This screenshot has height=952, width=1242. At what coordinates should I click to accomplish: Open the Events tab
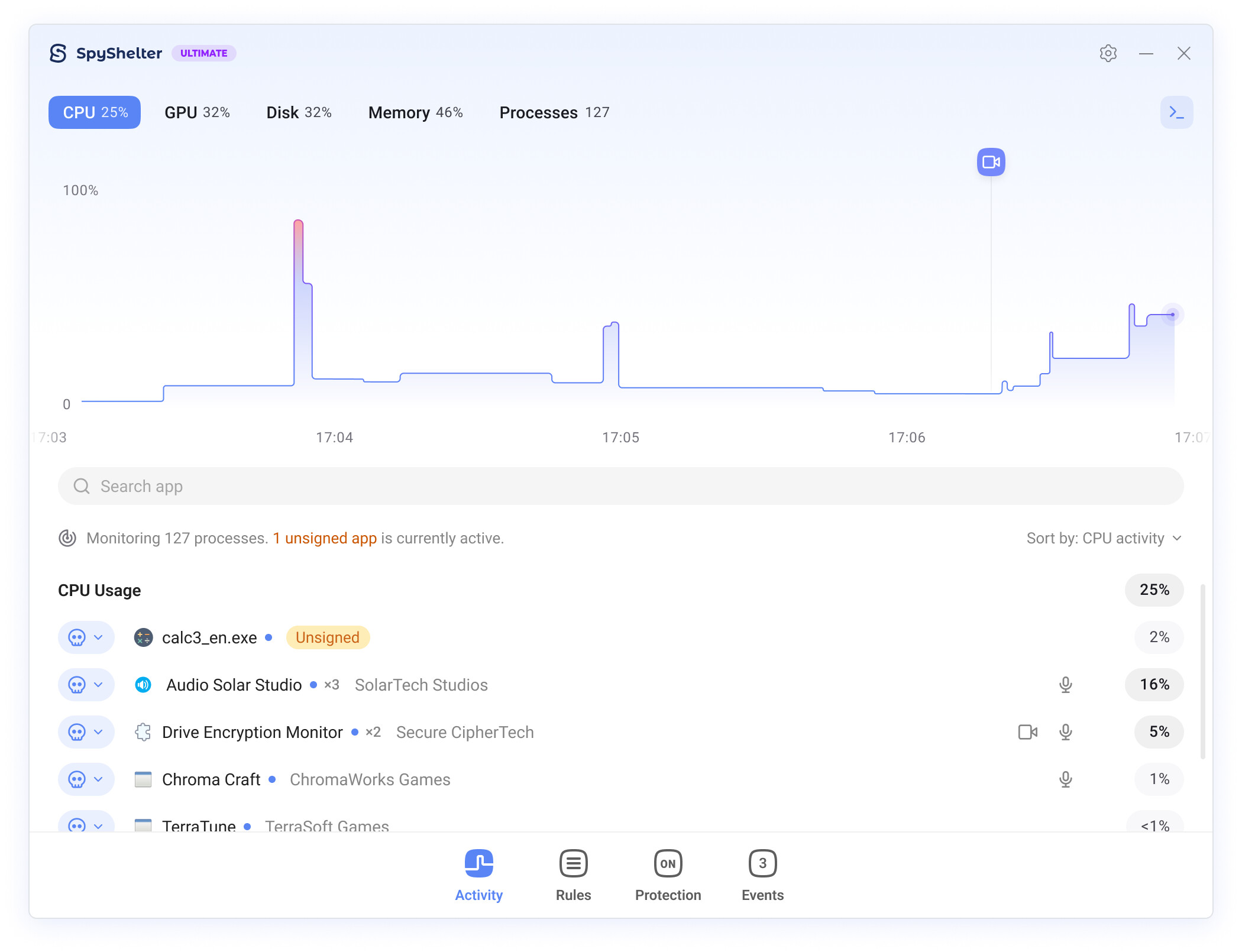[762, 876]
